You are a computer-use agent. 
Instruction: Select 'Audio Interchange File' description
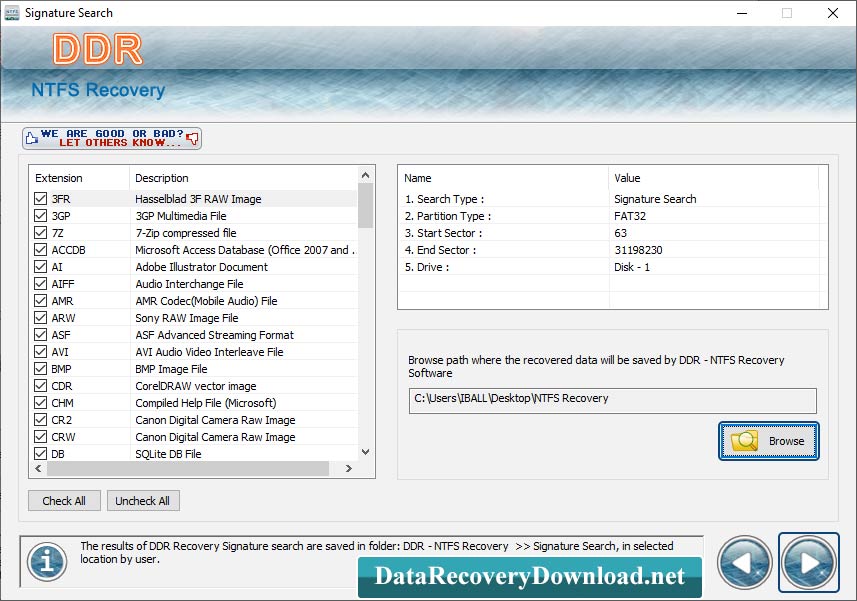pyautogui.click(x=189, y=284)
